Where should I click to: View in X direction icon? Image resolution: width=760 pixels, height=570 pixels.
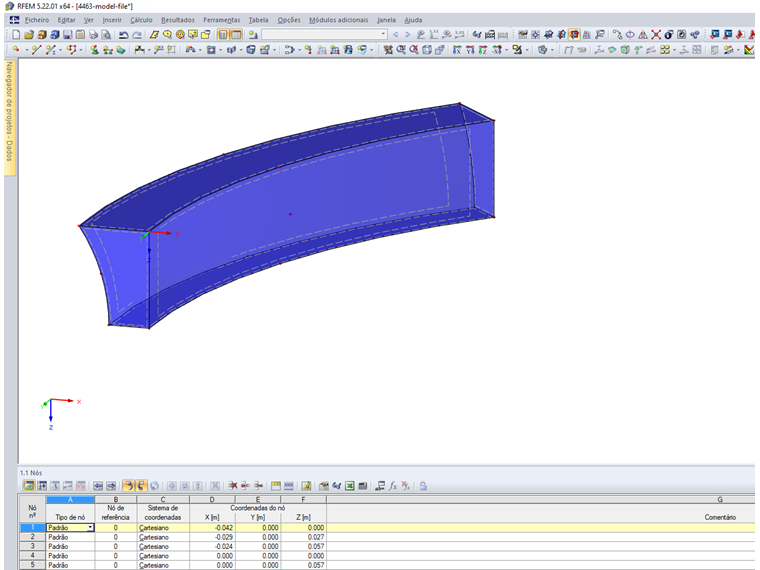tap(457, 49)
